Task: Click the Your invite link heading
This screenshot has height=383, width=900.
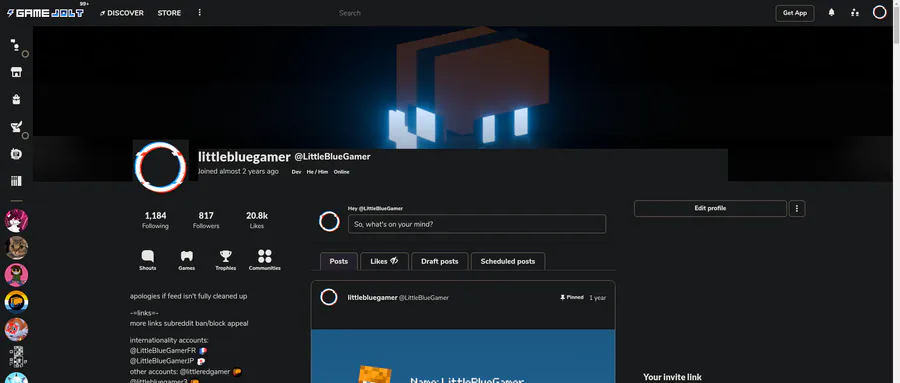Action: pos(672,377)
